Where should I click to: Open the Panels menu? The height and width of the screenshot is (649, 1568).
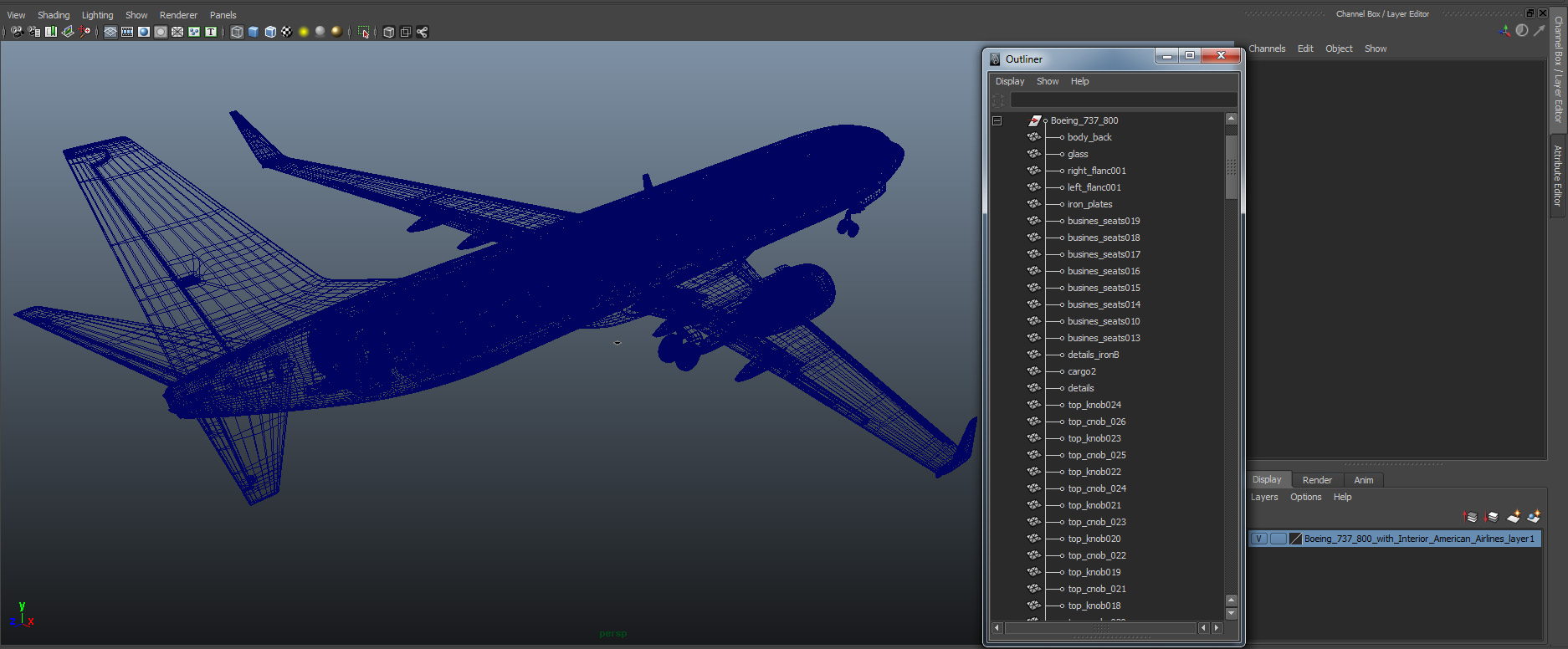click(223, 15)
